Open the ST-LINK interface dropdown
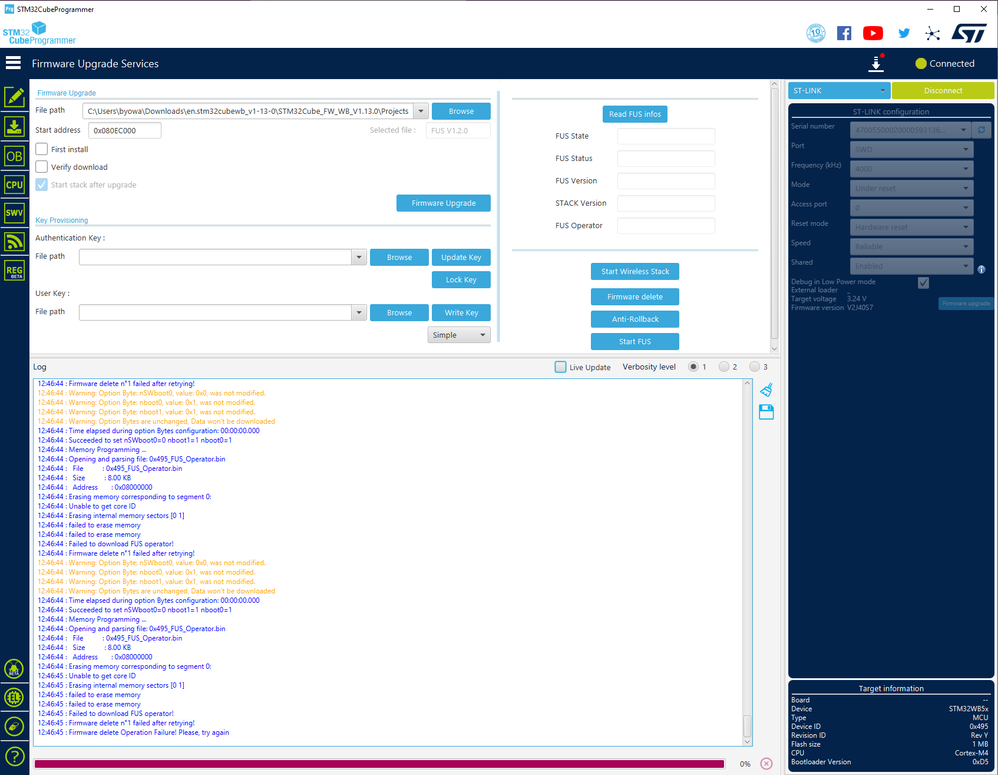The image size is (998, 775). point(840,90)
